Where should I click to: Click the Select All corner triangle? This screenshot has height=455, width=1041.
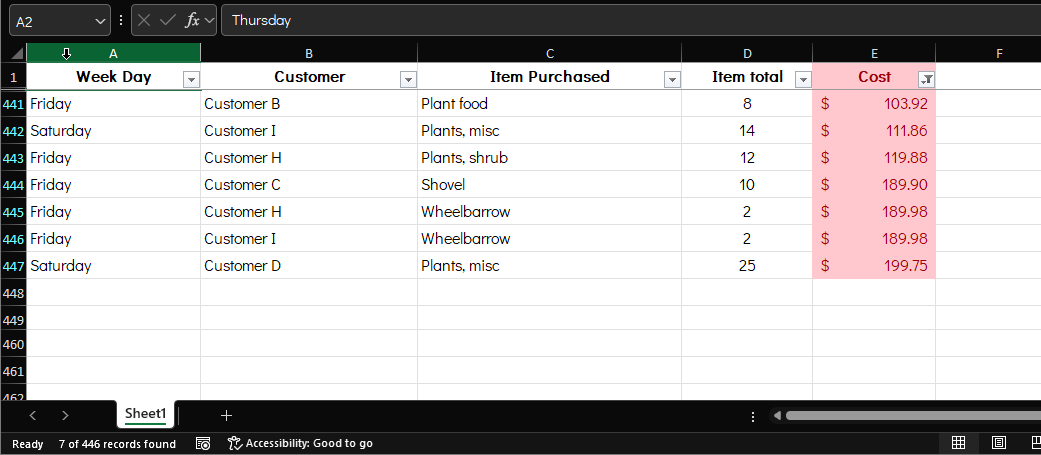coord(17,53)
